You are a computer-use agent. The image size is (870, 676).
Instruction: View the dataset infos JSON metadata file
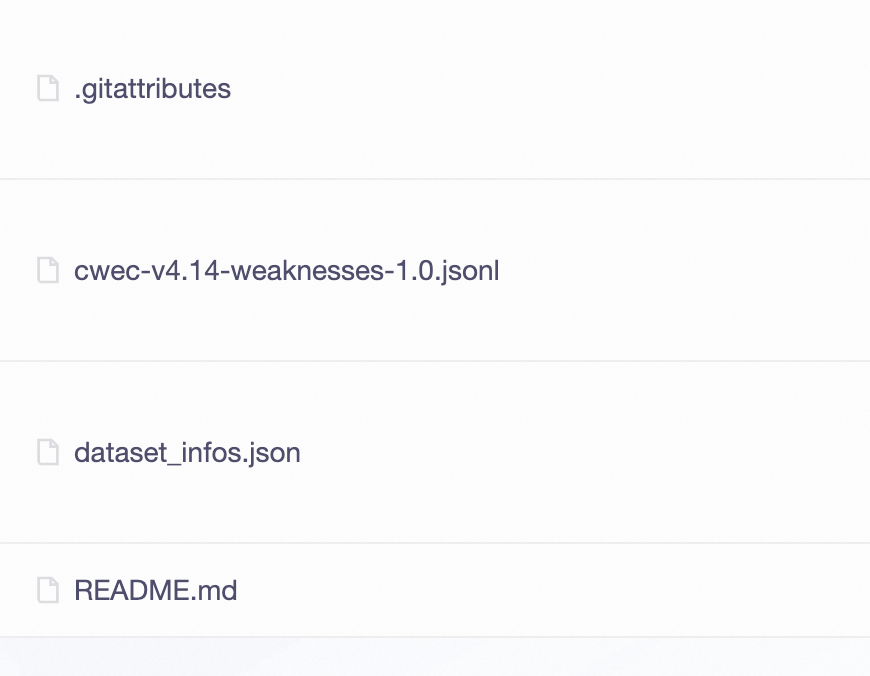(x=187, y=453)
